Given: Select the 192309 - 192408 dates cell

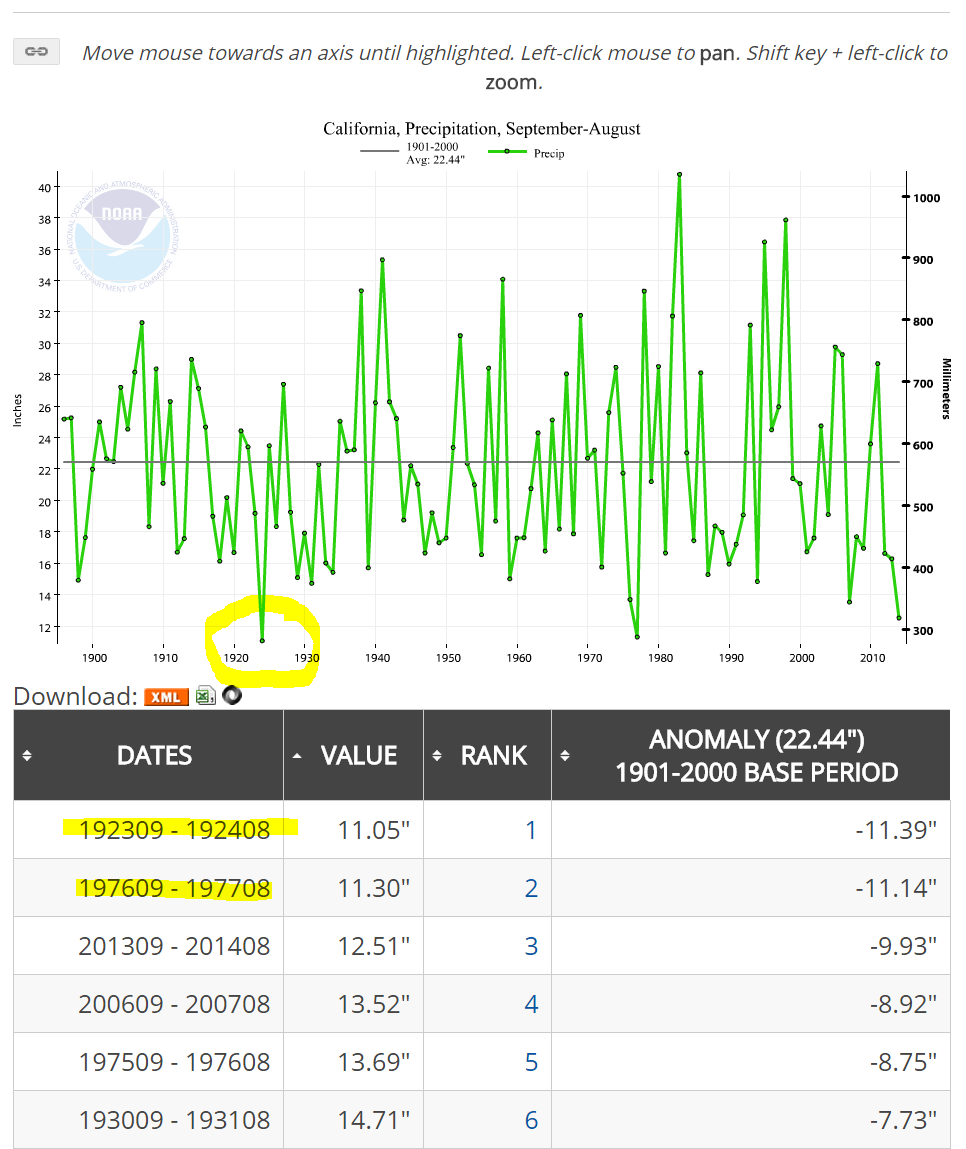Looking at the screenshot, I should point(174,830).
